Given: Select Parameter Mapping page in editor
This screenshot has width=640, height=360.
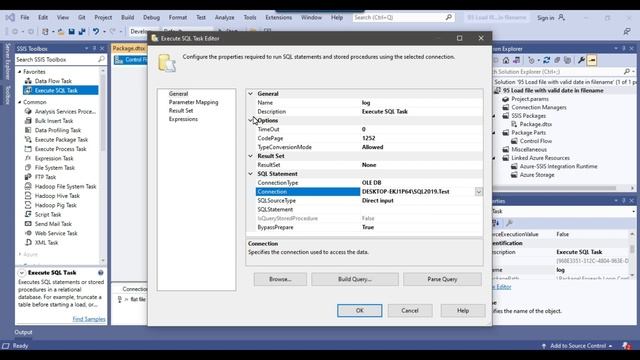Looking at the screenshot, I should click(193, 102).
